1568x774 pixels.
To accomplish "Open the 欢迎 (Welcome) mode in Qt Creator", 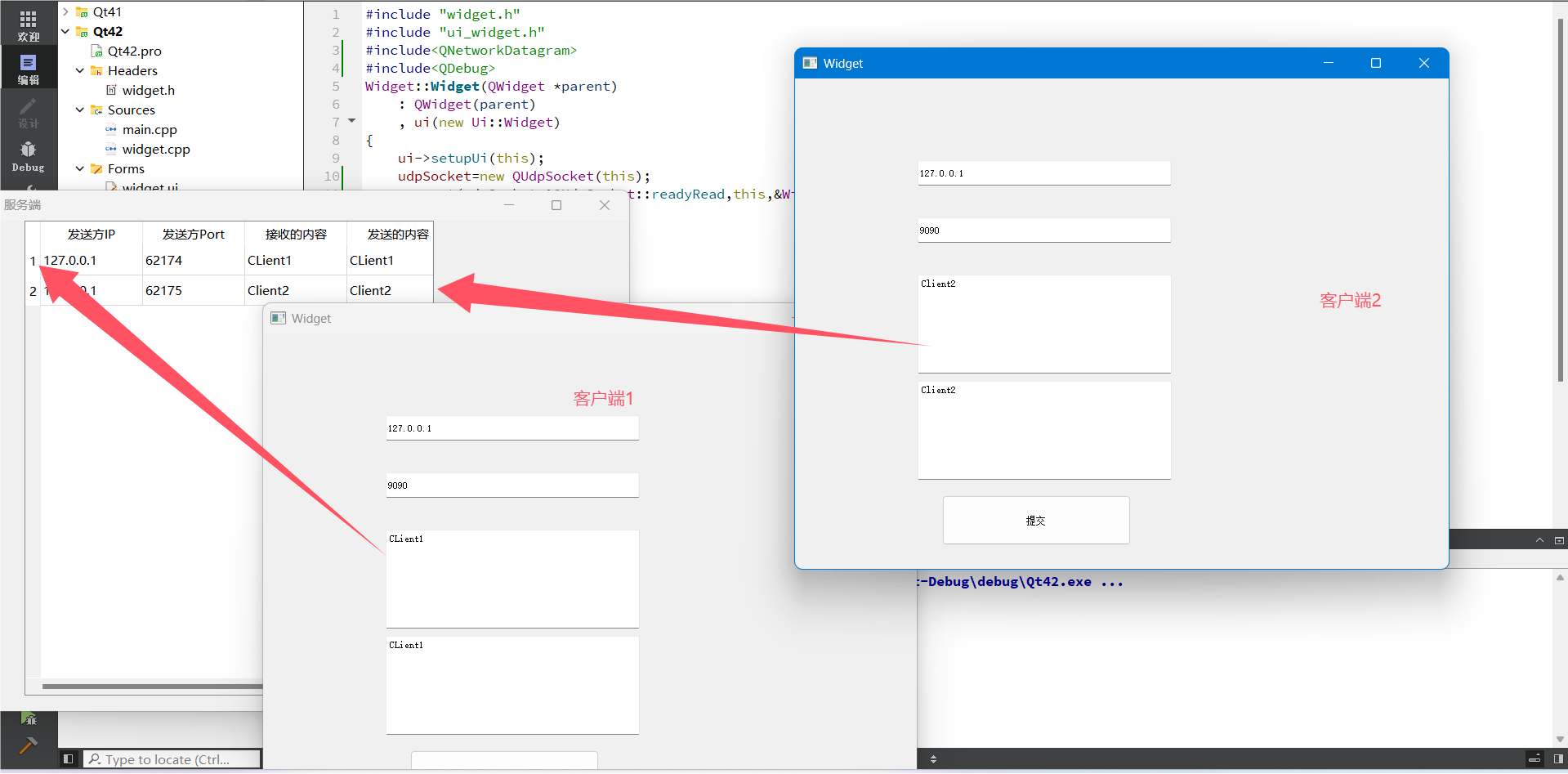I will pyautogui.click(x=29, y=25).
